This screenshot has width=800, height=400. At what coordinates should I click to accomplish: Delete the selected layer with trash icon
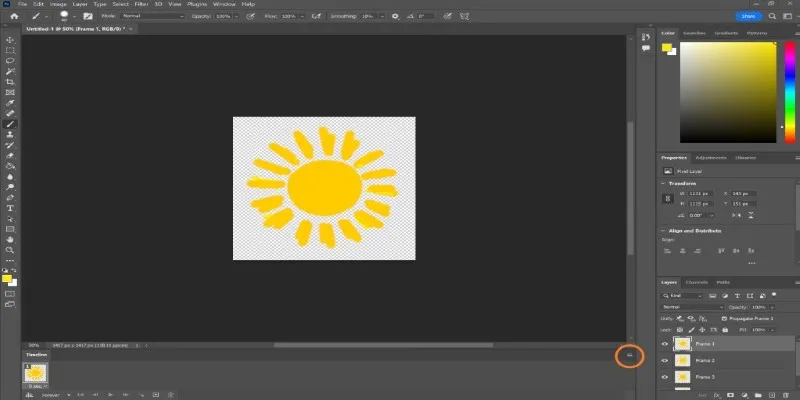click(x=785, y=395)
